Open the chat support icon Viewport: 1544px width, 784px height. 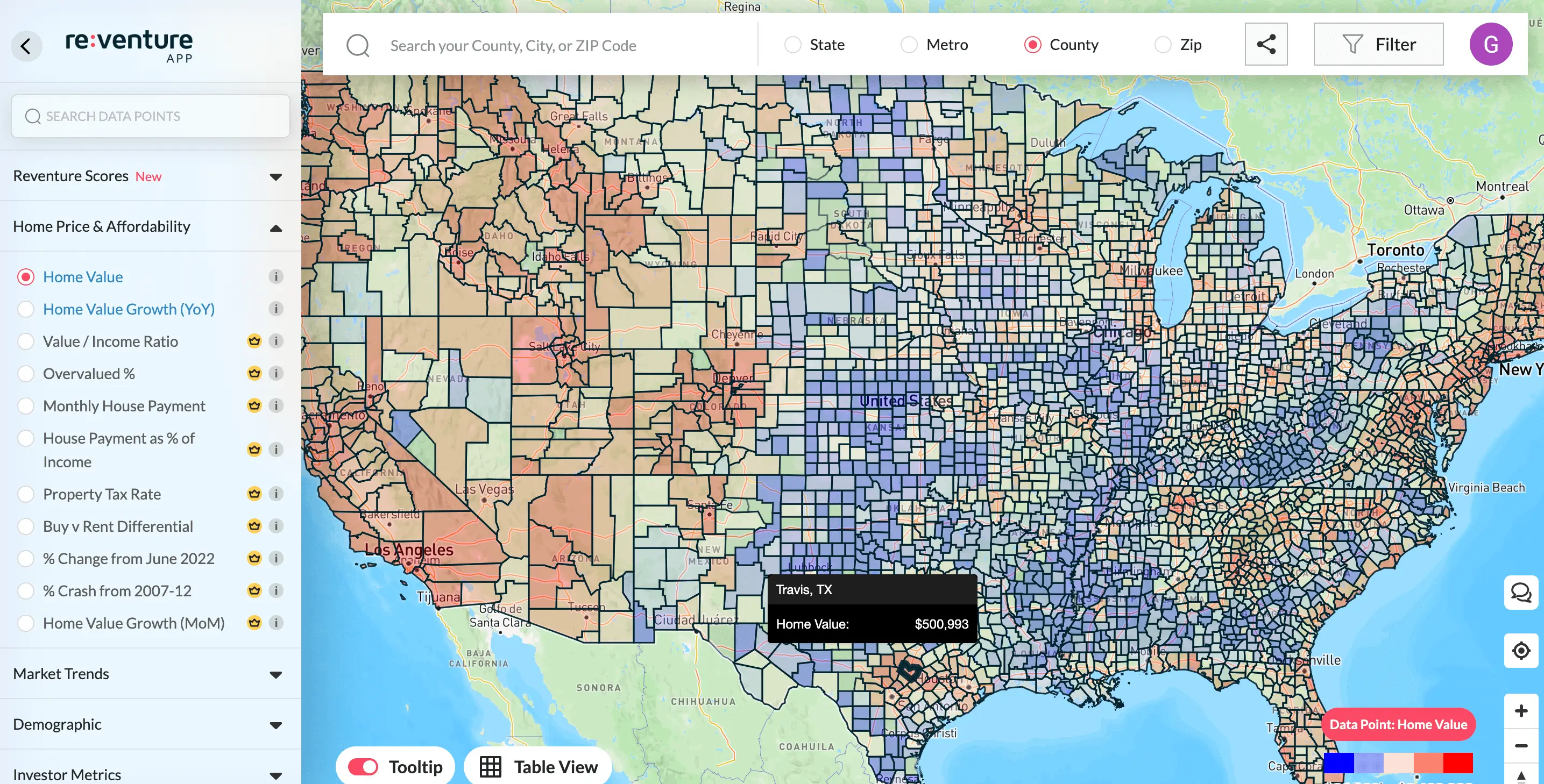(1521, 593)
